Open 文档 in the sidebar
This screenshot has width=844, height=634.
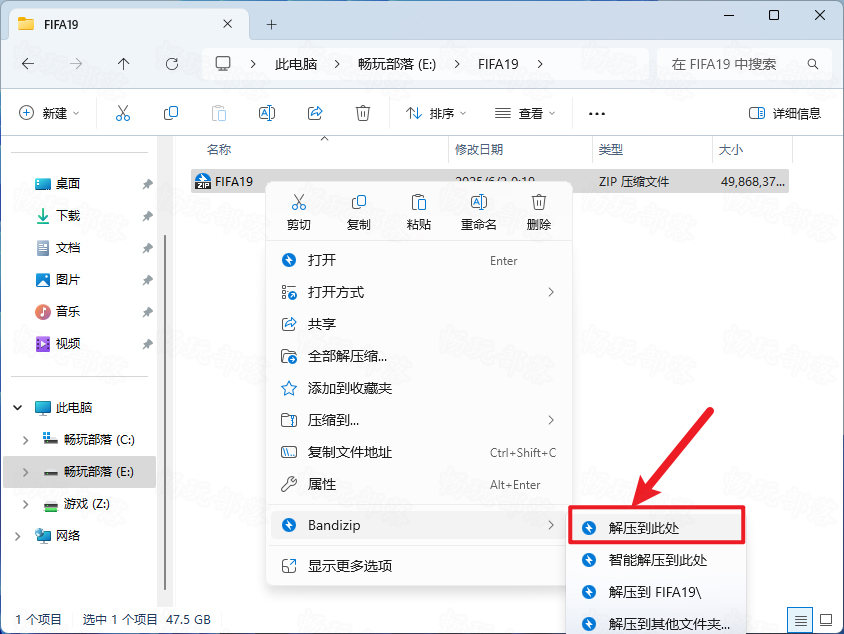point(68,248)
